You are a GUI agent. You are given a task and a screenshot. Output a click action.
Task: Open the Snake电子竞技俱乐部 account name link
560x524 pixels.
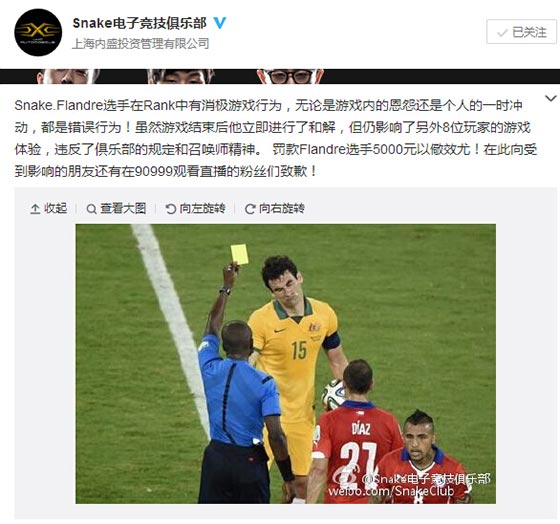tap(140, 23)
